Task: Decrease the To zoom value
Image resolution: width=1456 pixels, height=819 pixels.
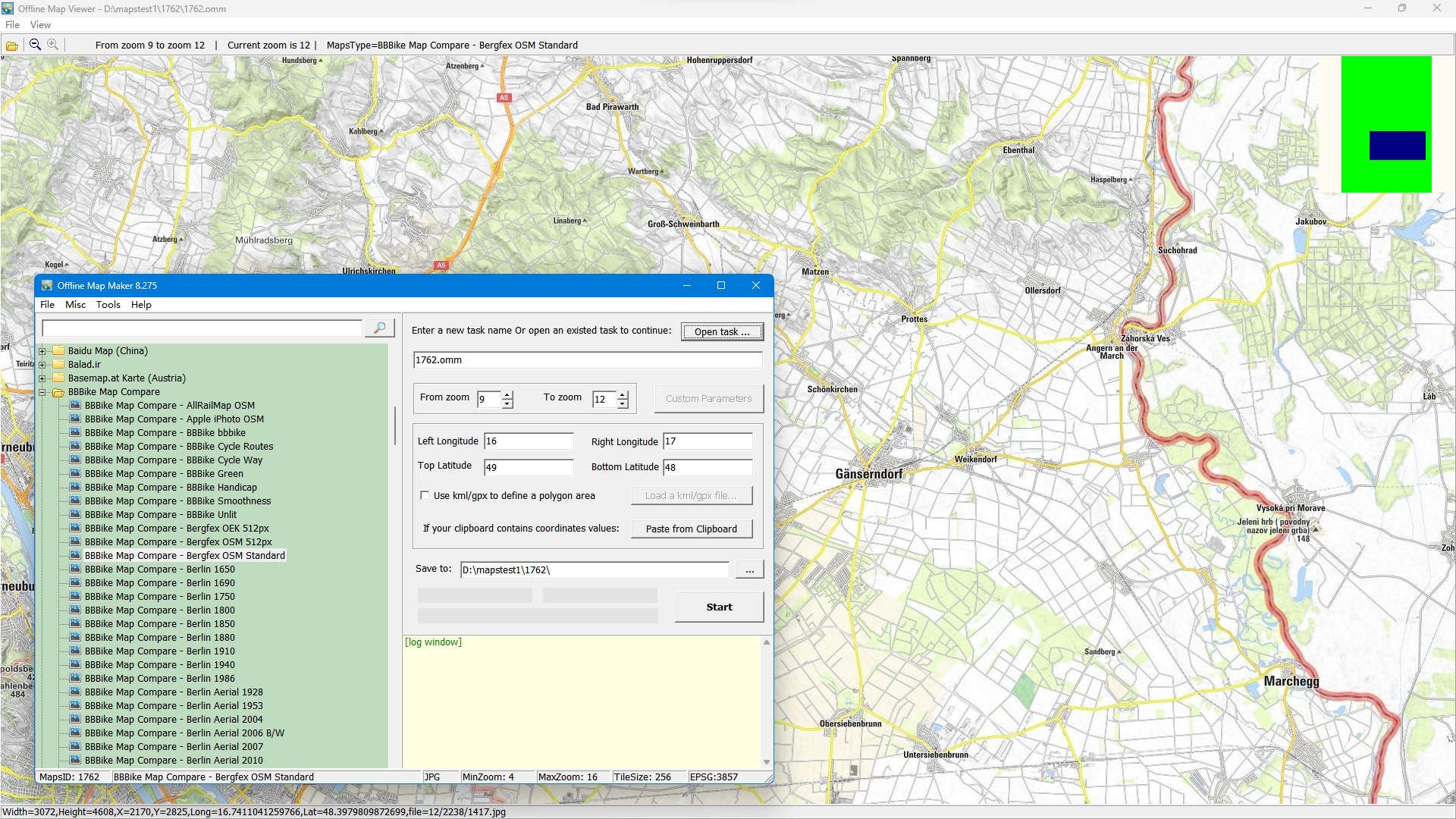Action: 623,403
